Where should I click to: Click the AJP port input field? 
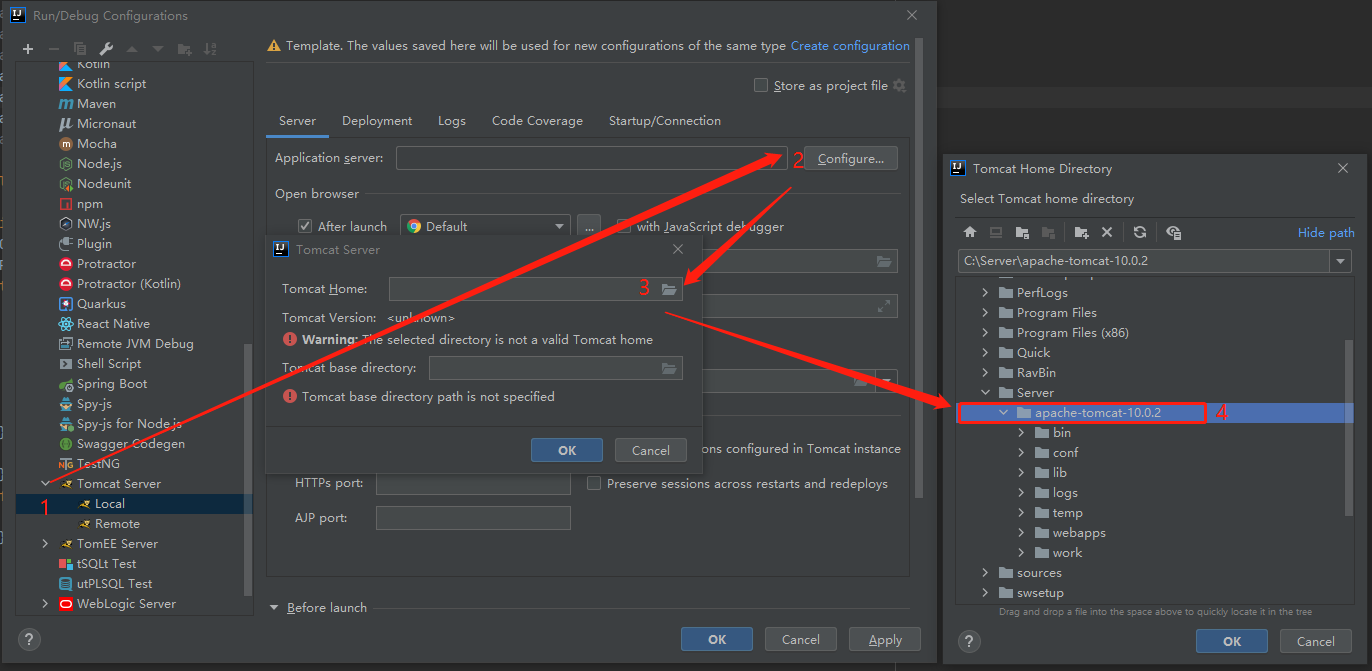tap(473, 518)
